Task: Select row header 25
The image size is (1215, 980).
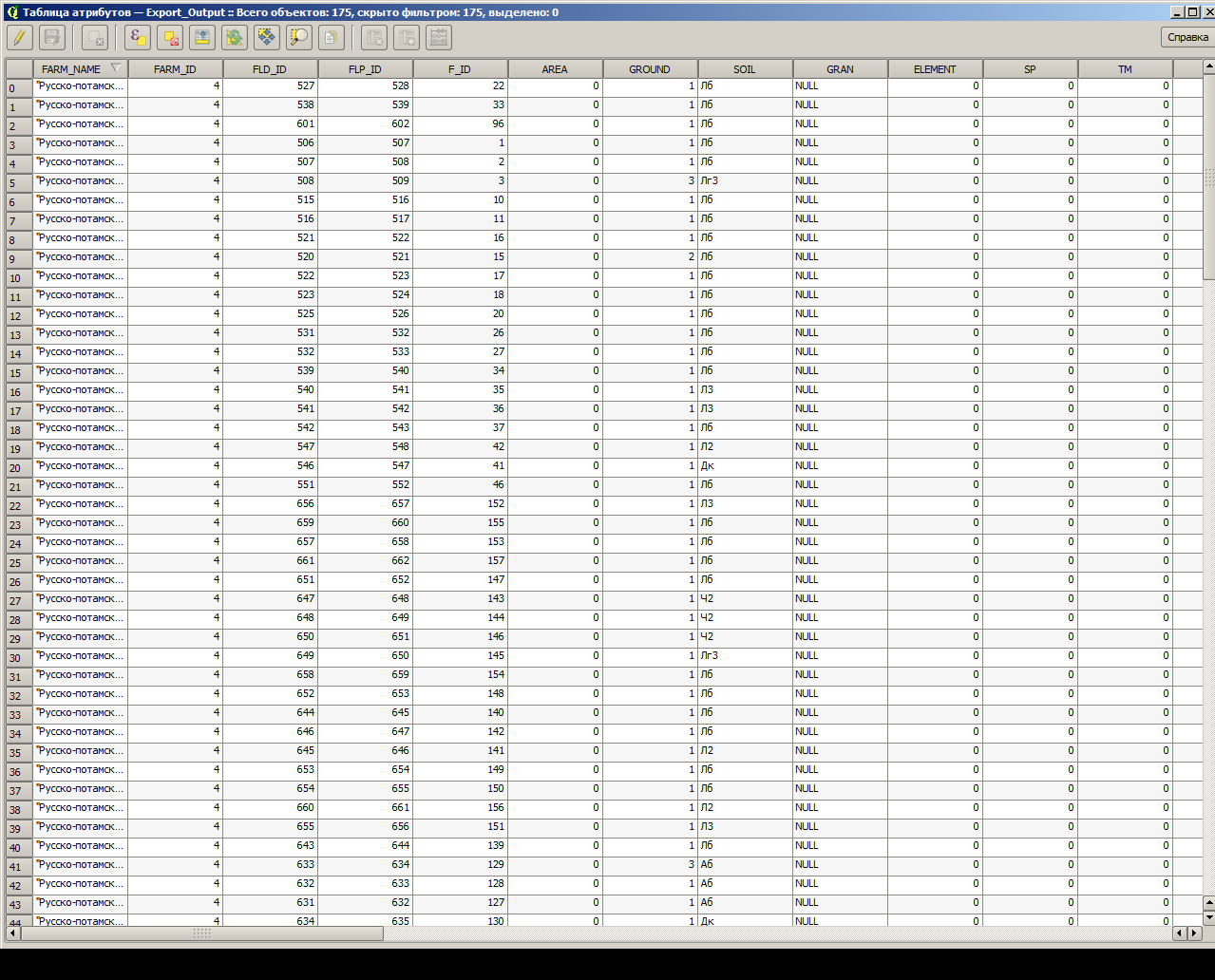Action: [19, 562]
